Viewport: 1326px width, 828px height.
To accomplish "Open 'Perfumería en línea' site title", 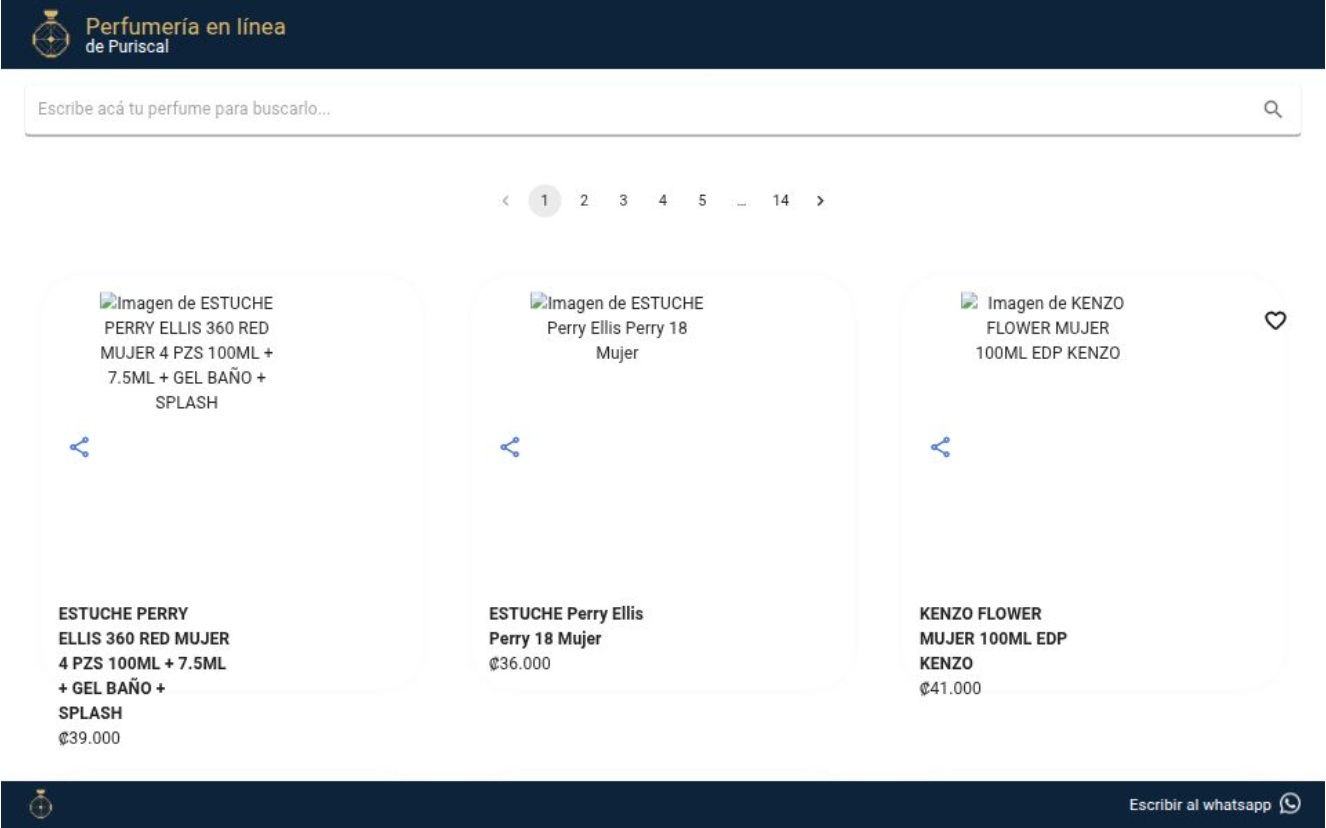I will [x=185, y=27].
